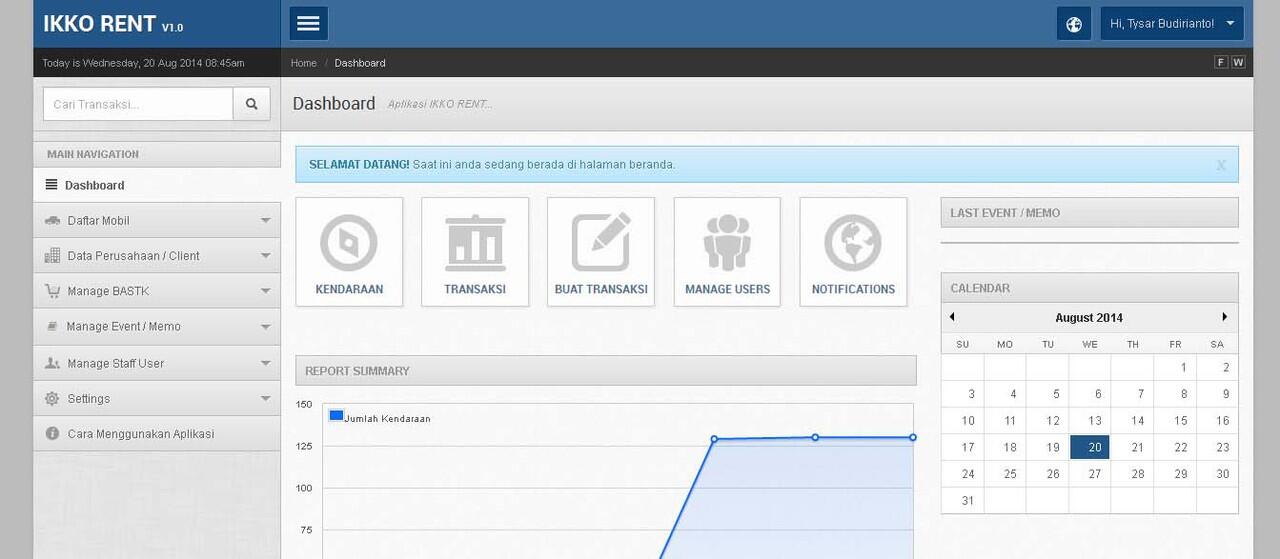This screenshot has height=559, width=1280.
Task: Click the Report Summary panel header
Action: click(x=606, y=370)
